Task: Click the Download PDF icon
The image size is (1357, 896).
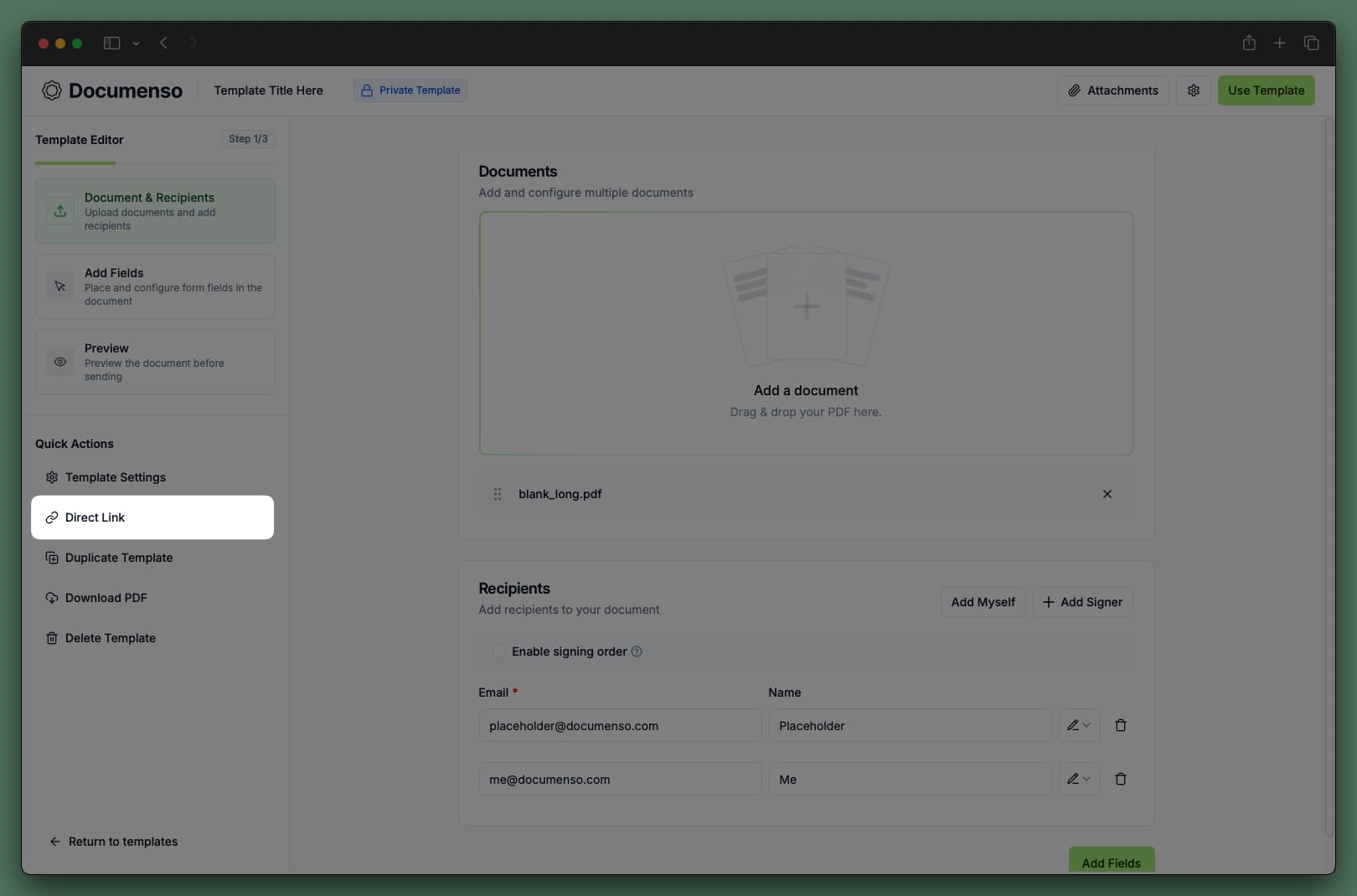Action: (52, 598)
